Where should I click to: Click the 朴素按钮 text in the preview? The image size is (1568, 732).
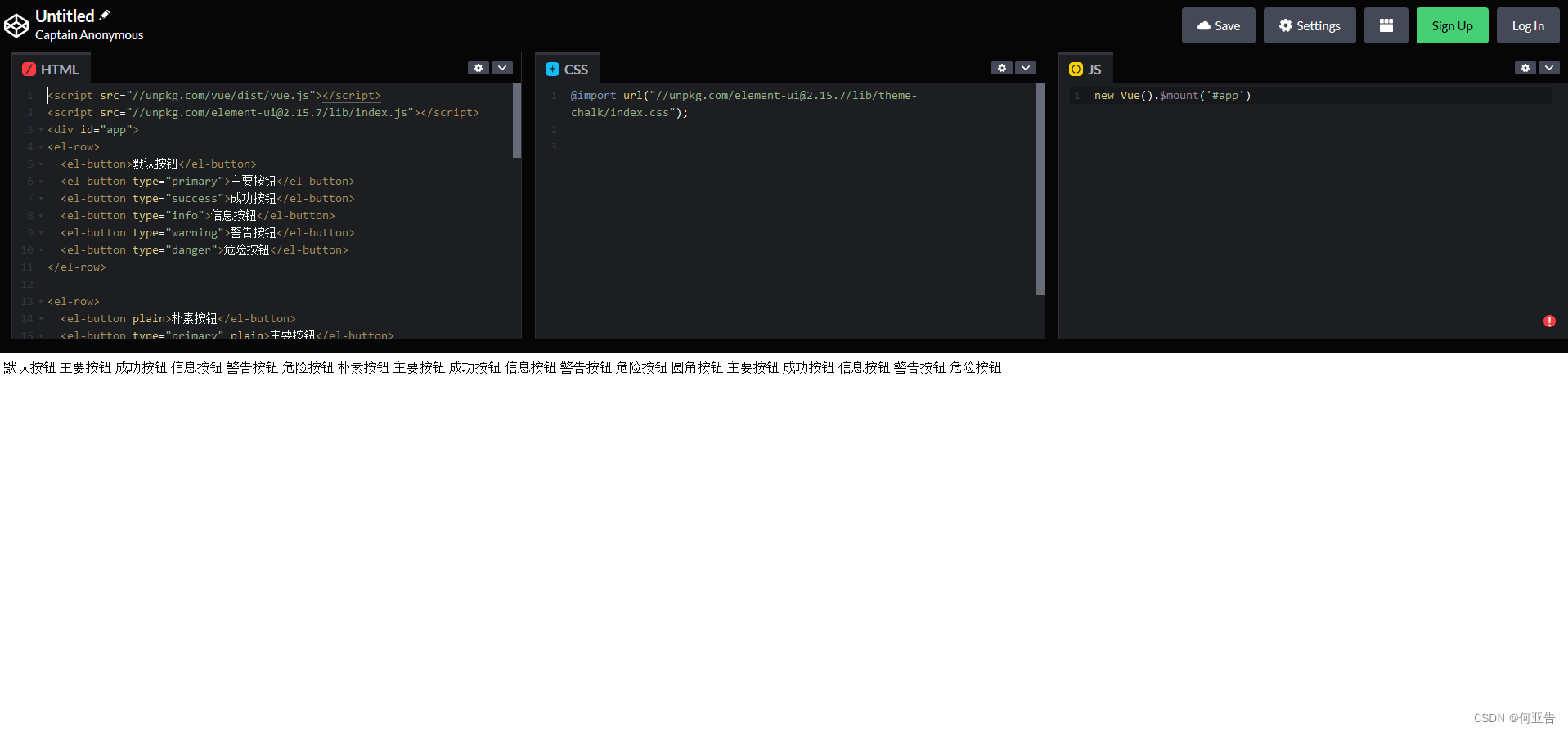tap(363, 368)
